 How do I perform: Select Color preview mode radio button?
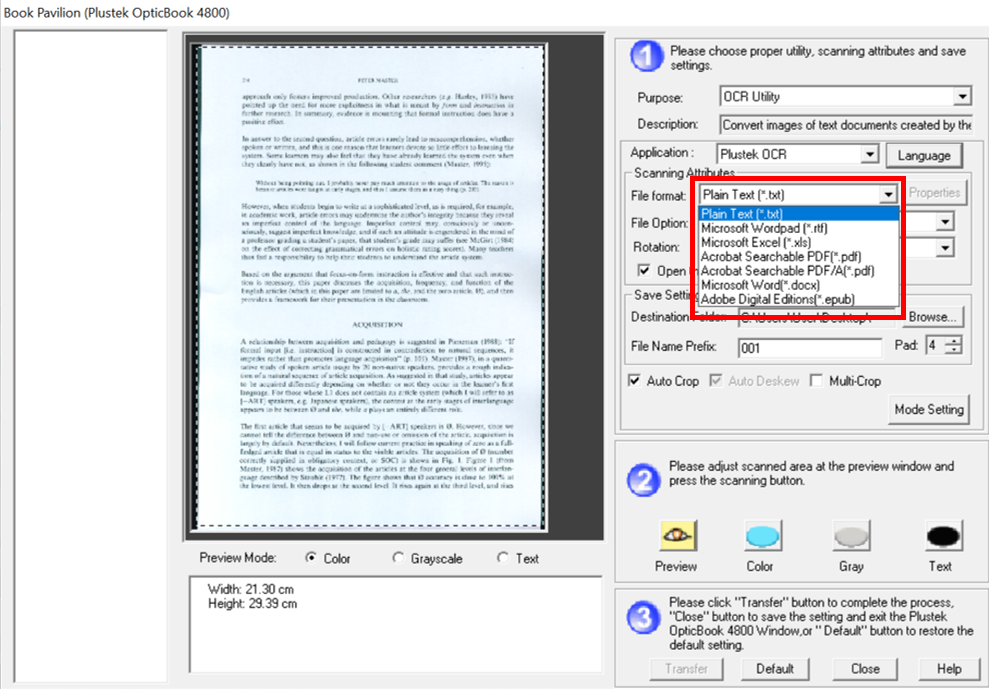coord(311,558)
